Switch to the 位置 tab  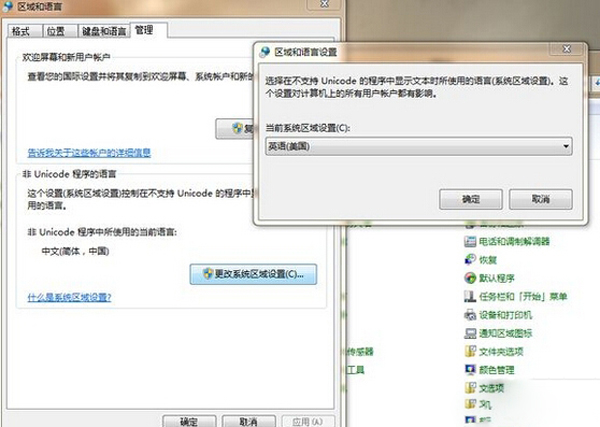point(60,31)
